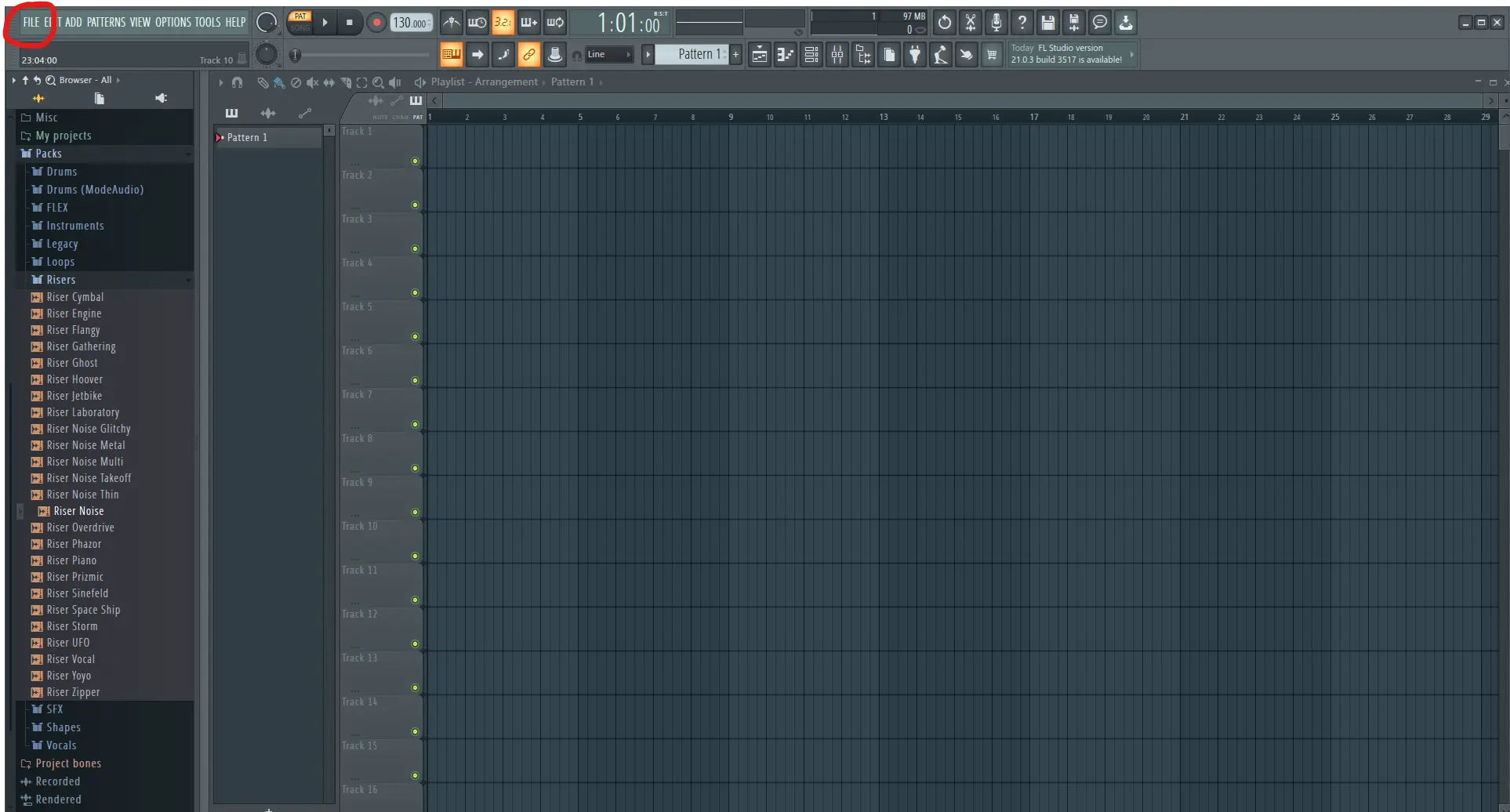
Task: Expand the Loops pack folder
Action: tap(60, 262)
